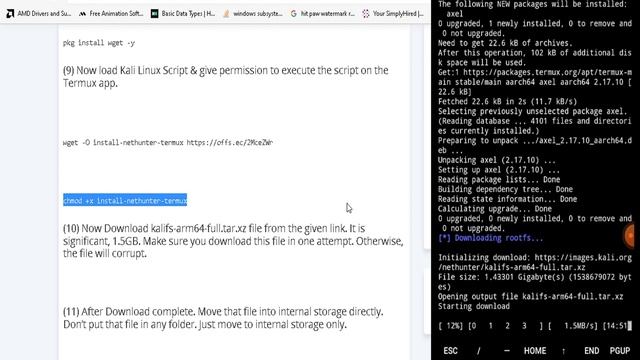Click the step (10) kalifs-arm64-full.tar.xz paragraph
Screen dimensions: 640x360
point(233,241)
